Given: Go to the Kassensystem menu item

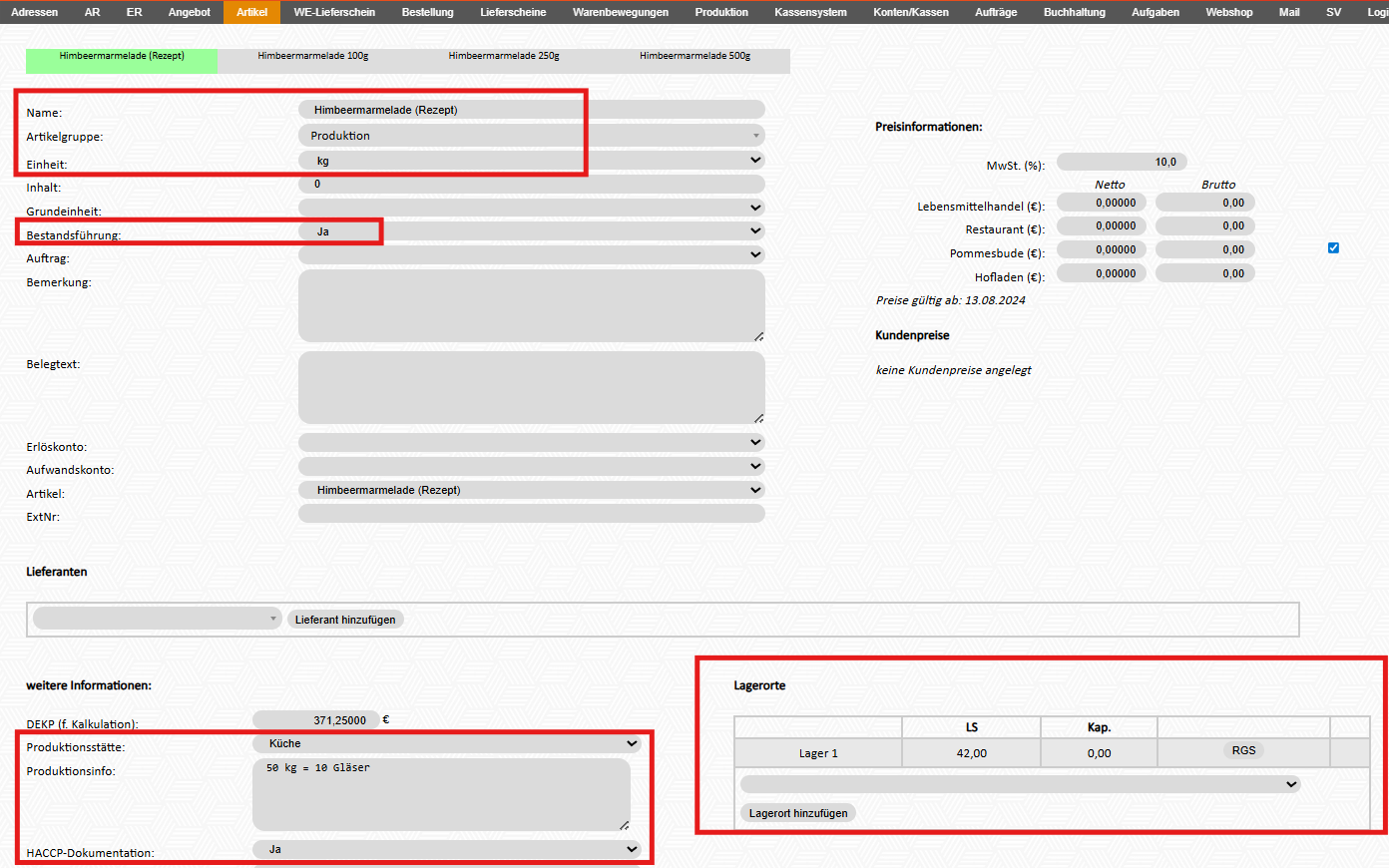Looking at the screenshot, I should click(810, 12).
